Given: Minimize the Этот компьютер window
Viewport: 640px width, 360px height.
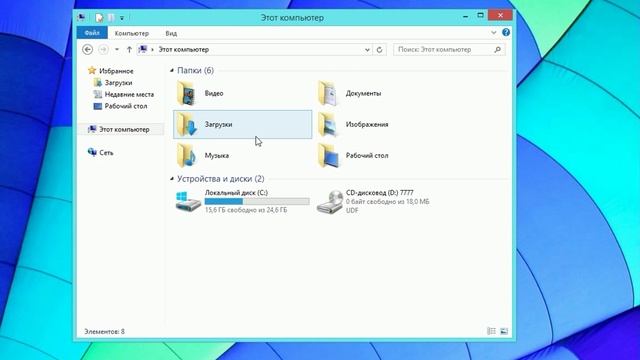Looking at the screenshot, I should pos(466,16).
